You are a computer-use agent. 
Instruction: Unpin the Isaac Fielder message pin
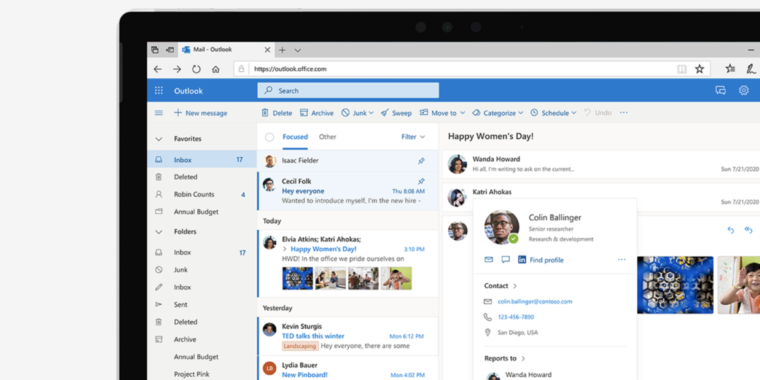421,161
